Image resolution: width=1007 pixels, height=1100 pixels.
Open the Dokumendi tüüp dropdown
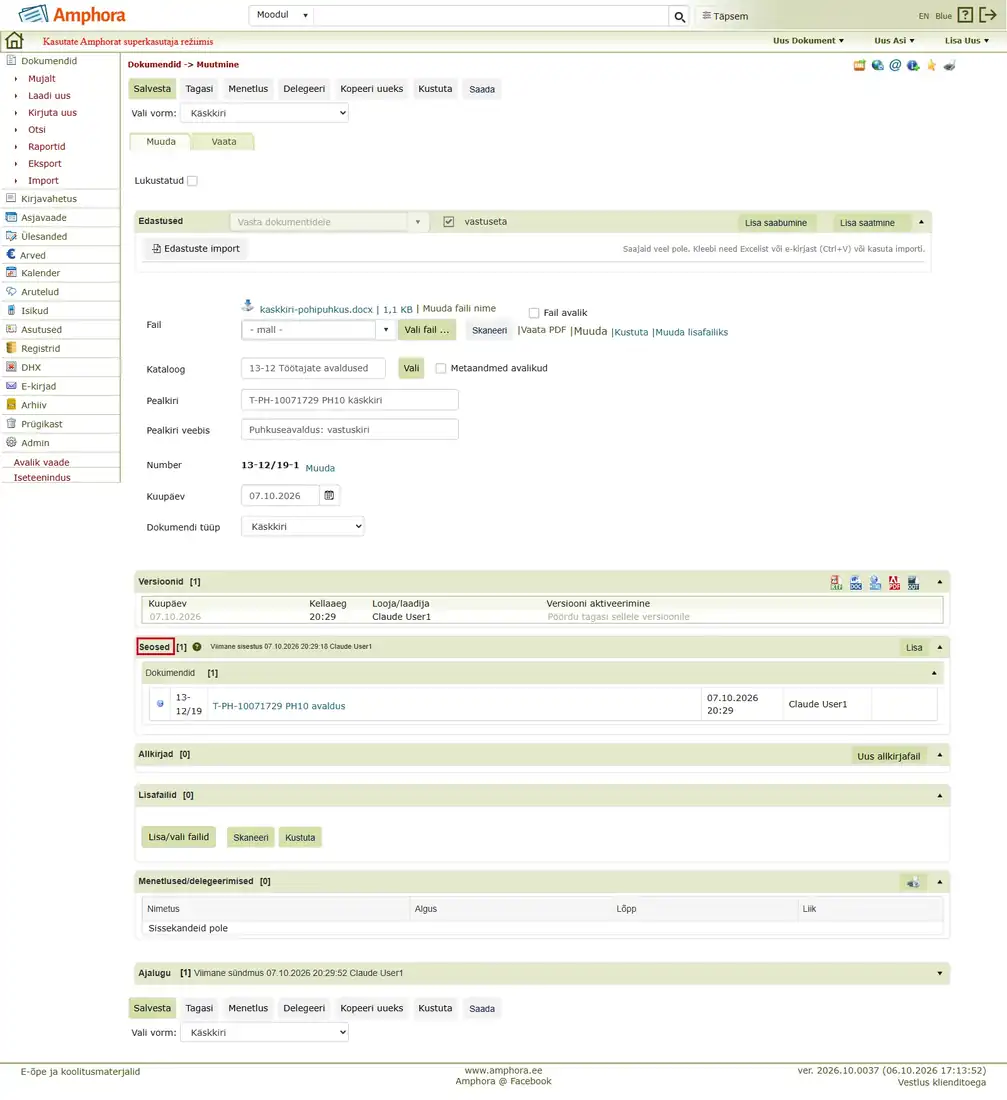pos(302,526)
